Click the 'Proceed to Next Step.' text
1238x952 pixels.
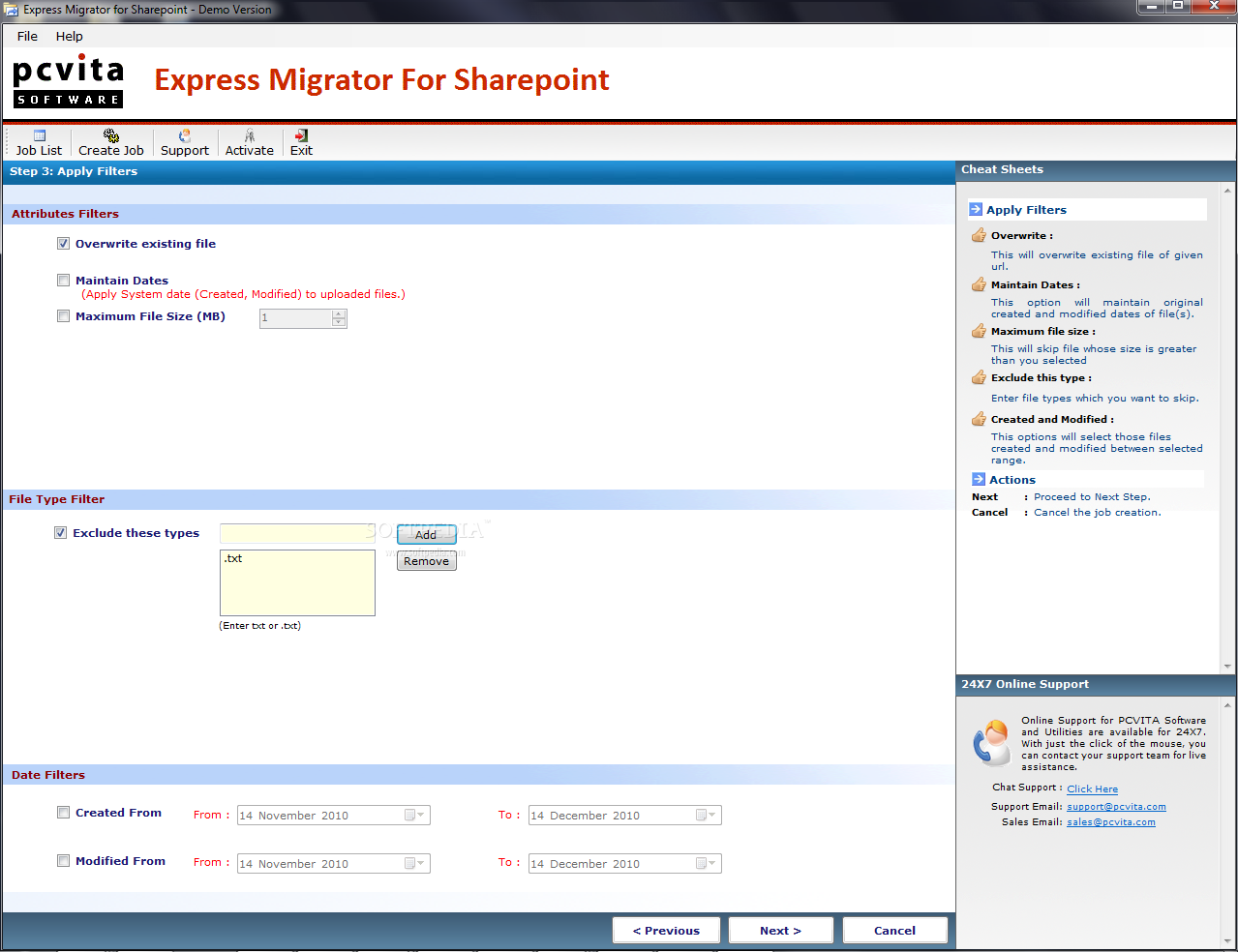[x=1092, y=497]
